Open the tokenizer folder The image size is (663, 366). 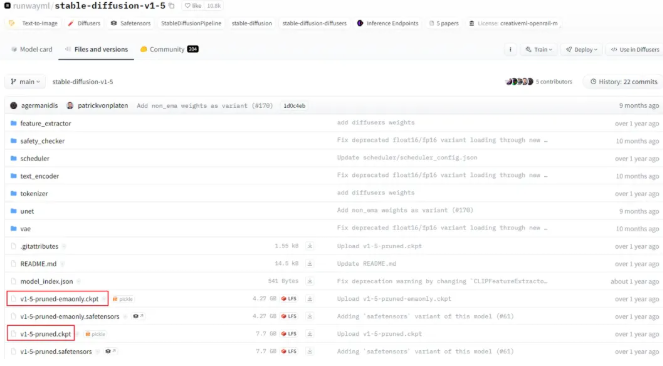[34, 194]
